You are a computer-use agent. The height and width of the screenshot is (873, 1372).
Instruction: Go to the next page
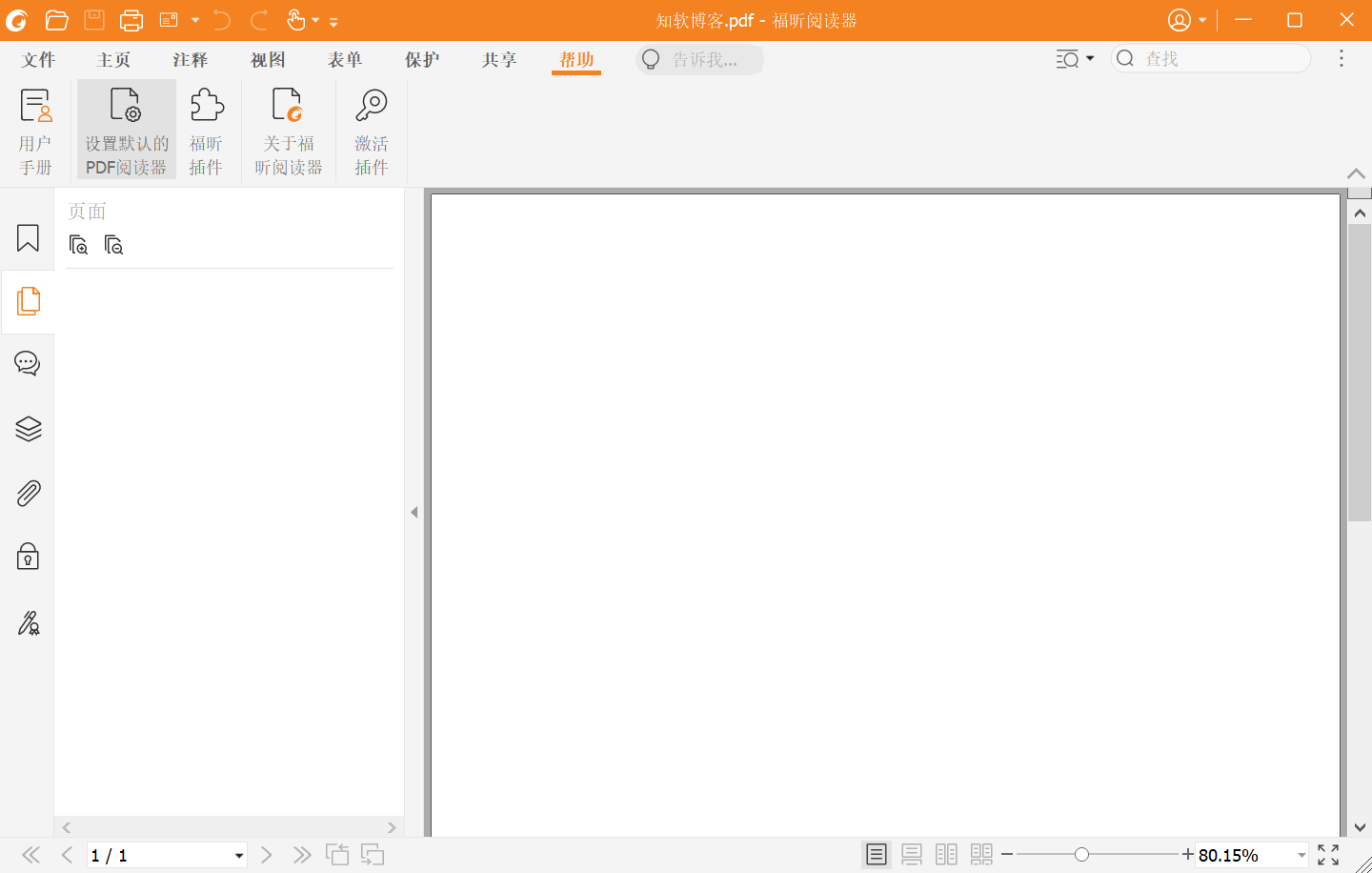(267, 855)
